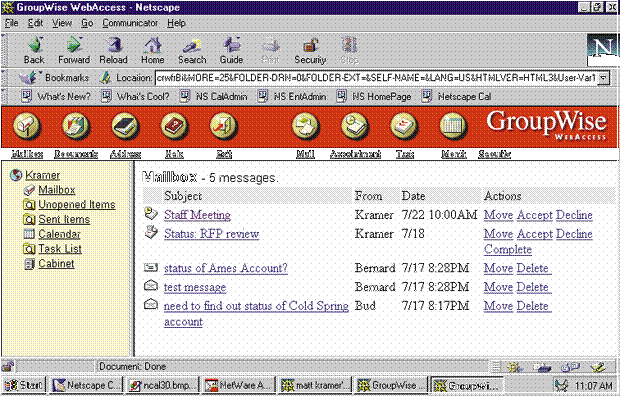
Task: Open the Month calendar round icon
Action: pyautogui.click(x=453, y=127)
